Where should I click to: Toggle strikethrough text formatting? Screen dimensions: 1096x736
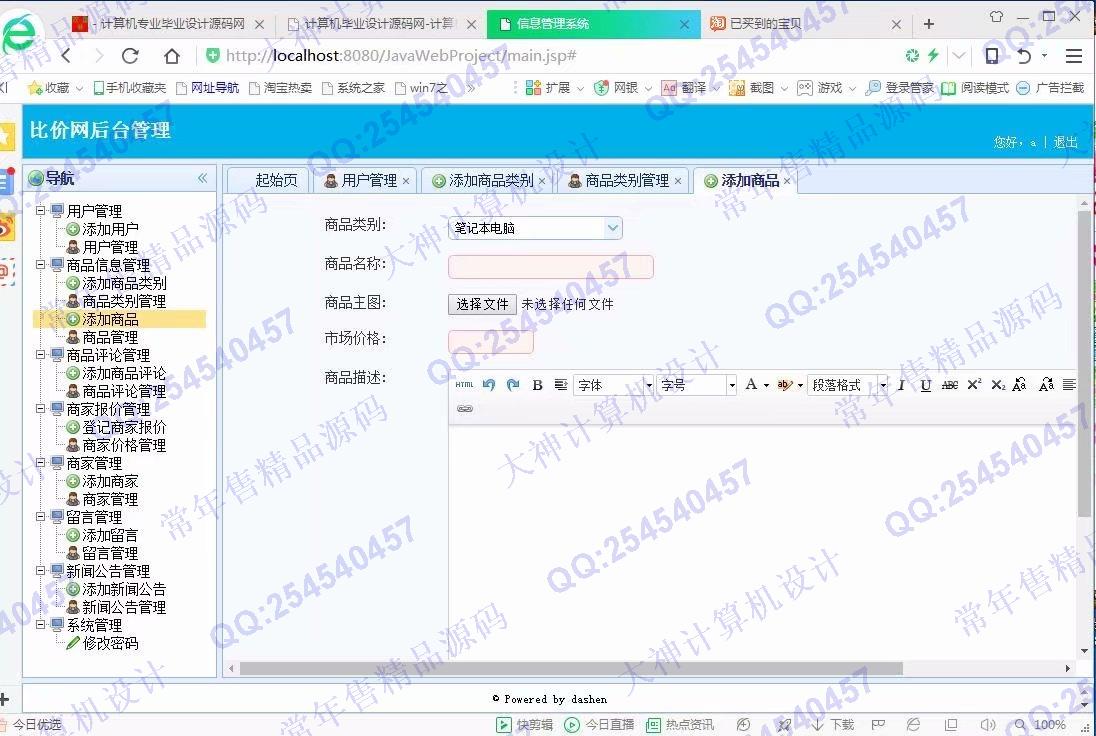(949, 385)
